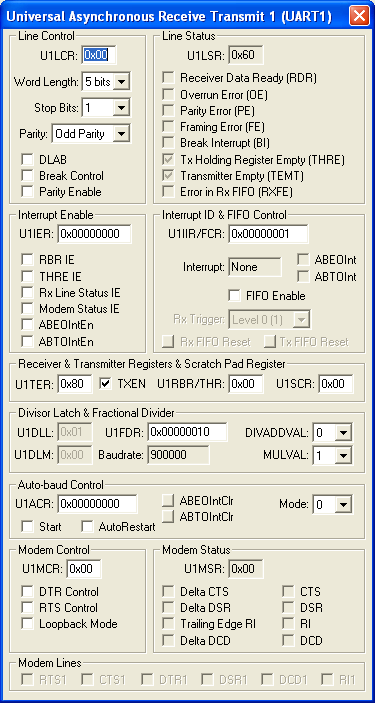Click the U1TER register field
This screenshot has height=703, width=375.
[74, 384]
